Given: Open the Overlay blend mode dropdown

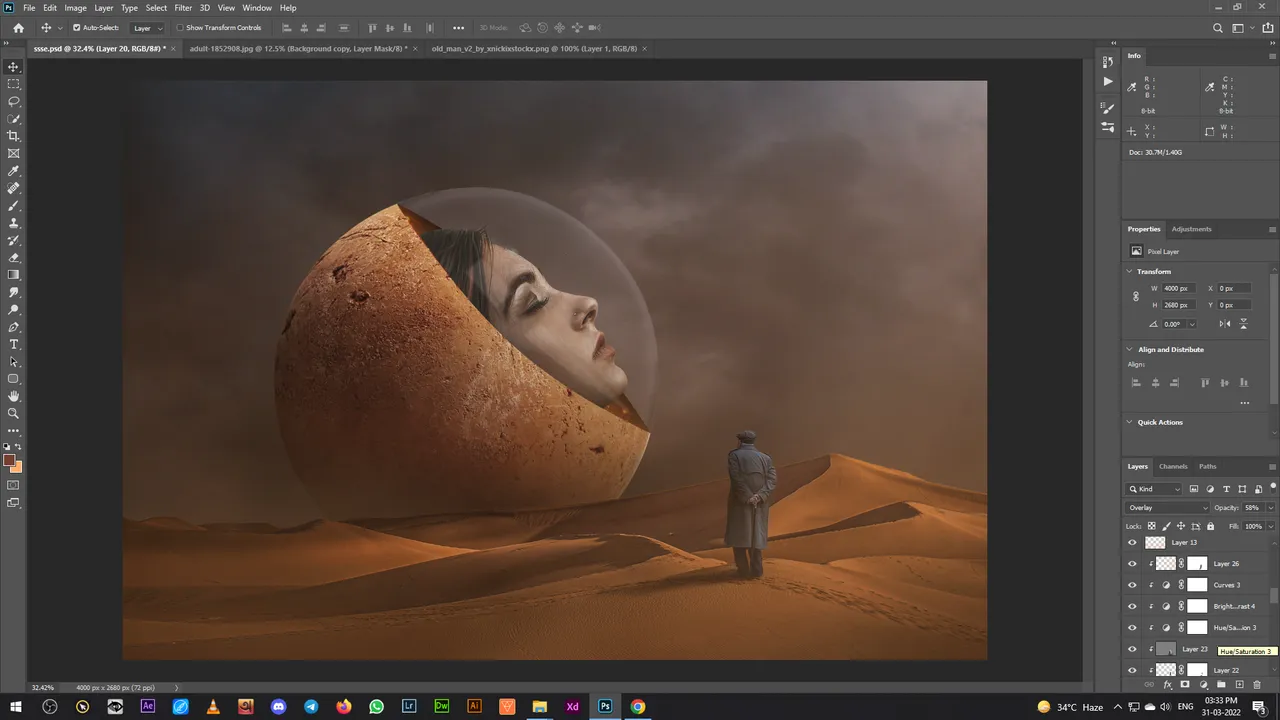Looking at the screenshot, I should (1168, 508).
